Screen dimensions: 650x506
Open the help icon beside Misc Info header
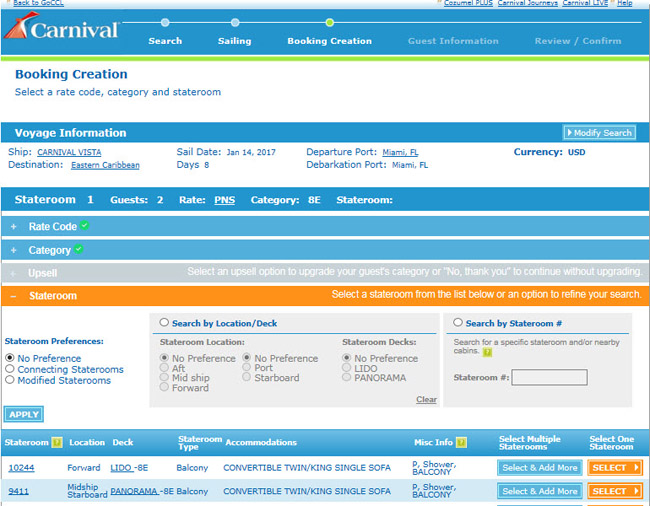point(461,443)
